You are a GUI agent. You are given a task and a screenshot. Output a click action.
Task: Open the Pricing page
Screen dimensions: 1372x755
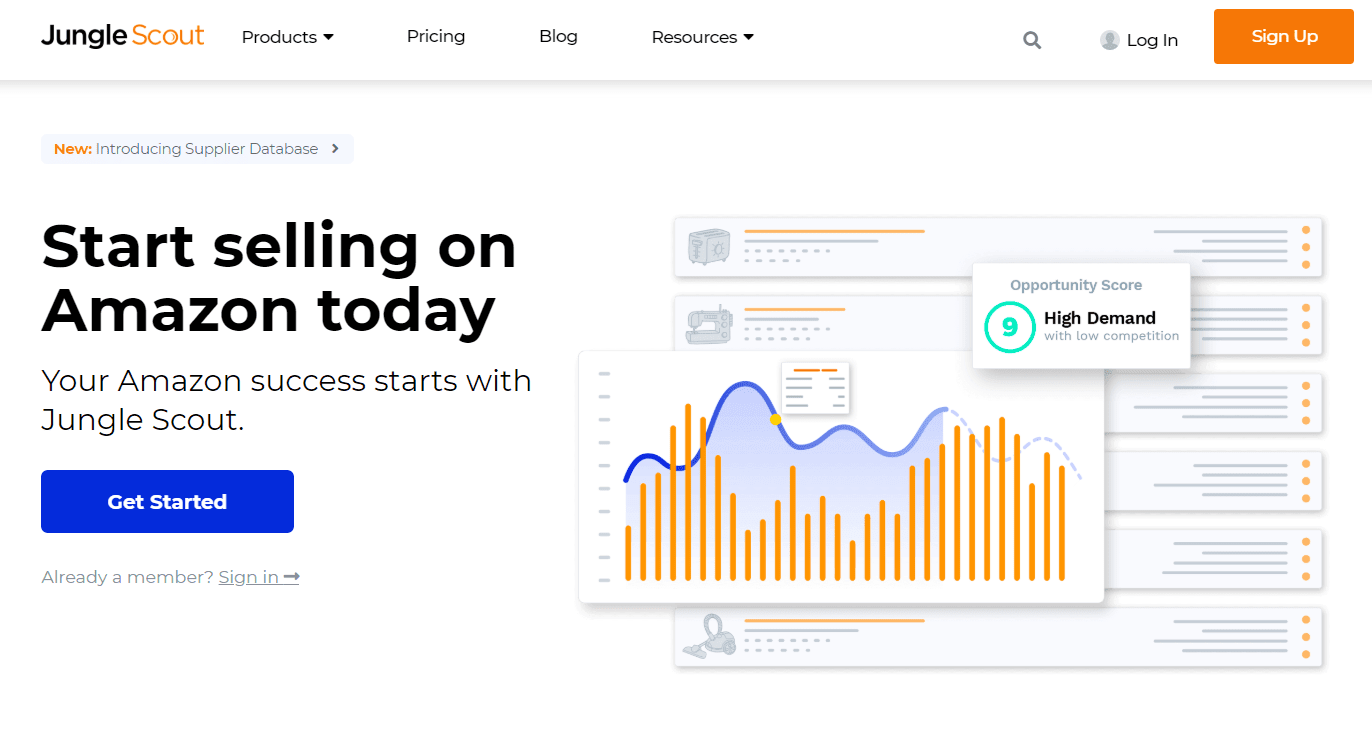tap(436, 36)
